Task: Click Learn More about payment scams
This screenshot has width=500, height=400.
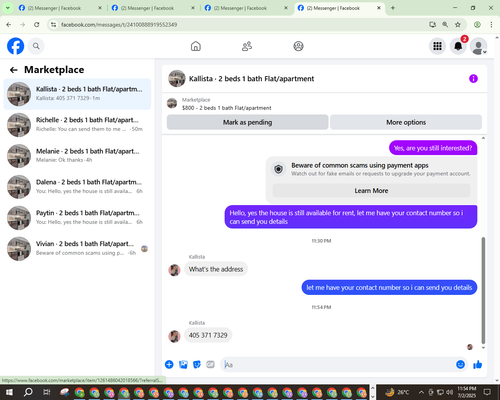Action: [371, 191]
